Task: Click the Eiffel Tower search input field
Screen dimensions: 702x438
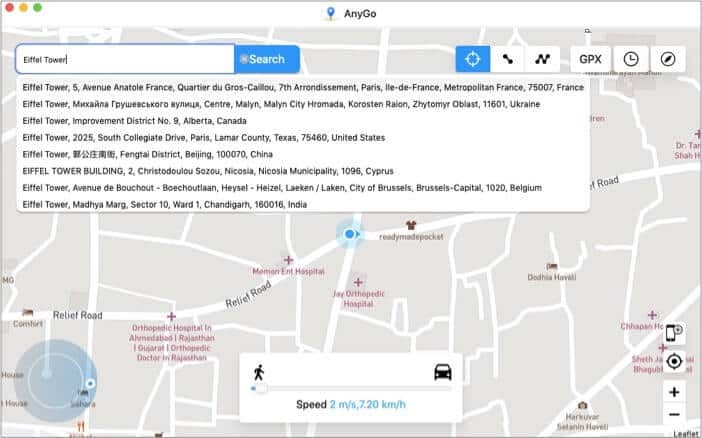Action: (125, 59)
